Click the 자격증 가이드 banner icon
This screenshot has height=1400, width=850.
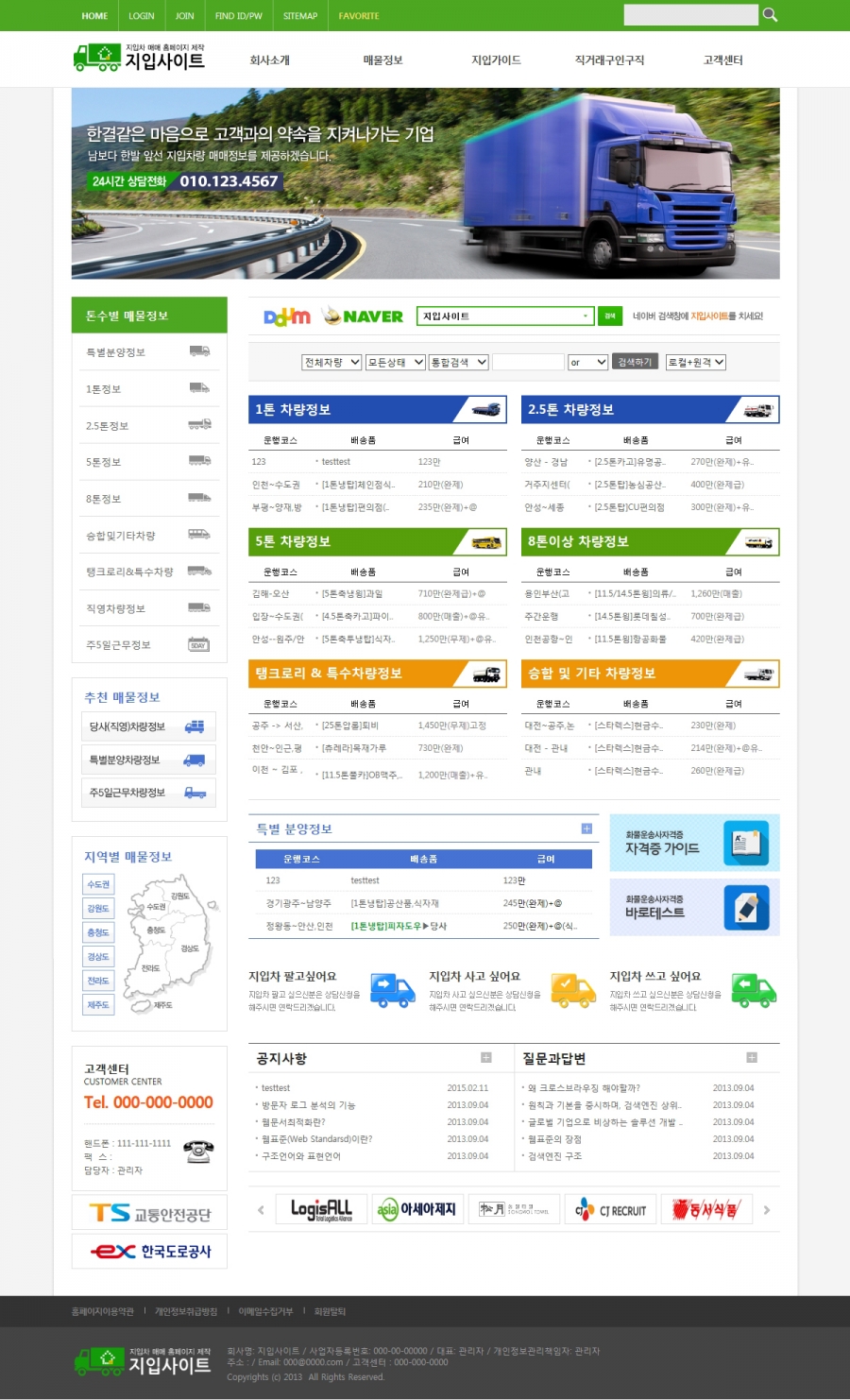click(746, 843)
